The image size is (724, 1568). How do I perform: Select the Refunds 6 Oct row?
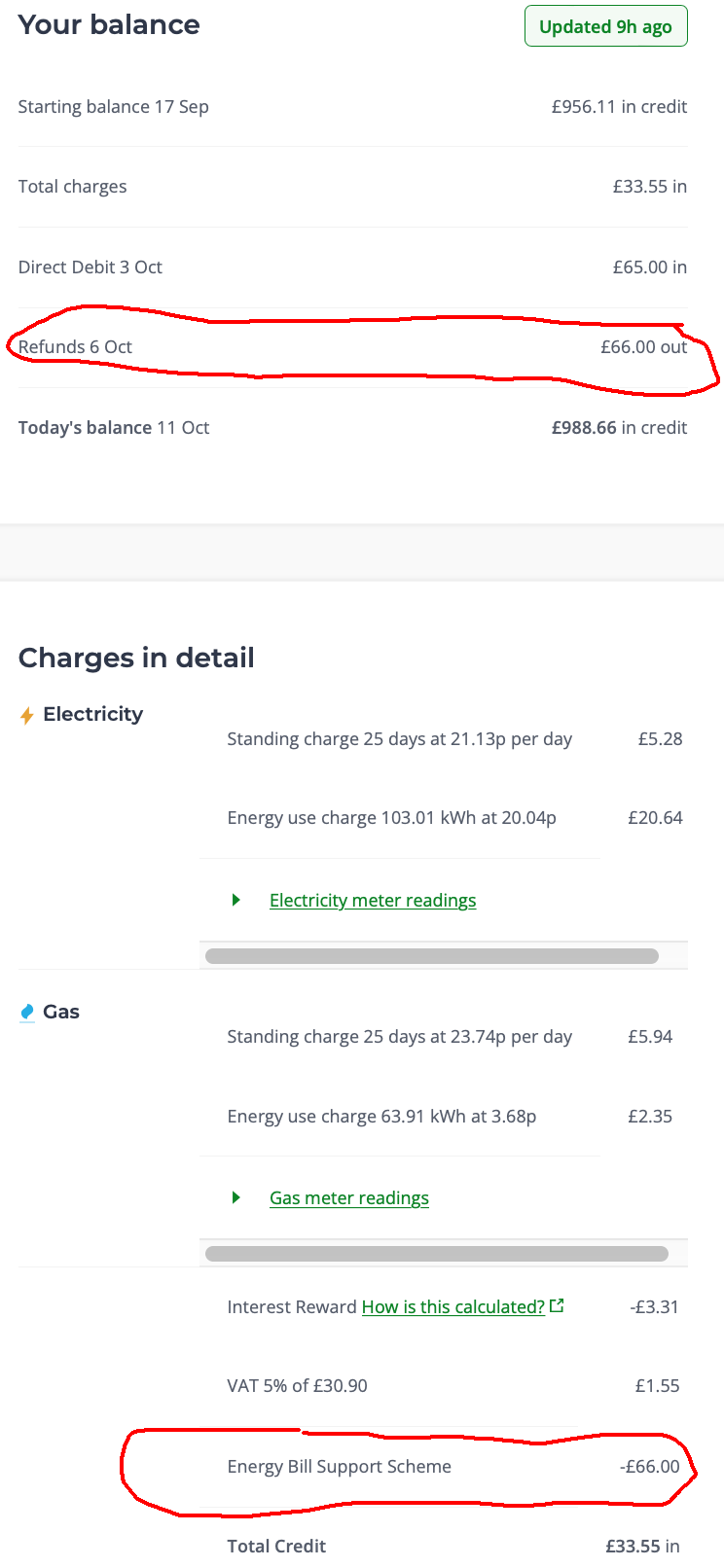(352, 347)
